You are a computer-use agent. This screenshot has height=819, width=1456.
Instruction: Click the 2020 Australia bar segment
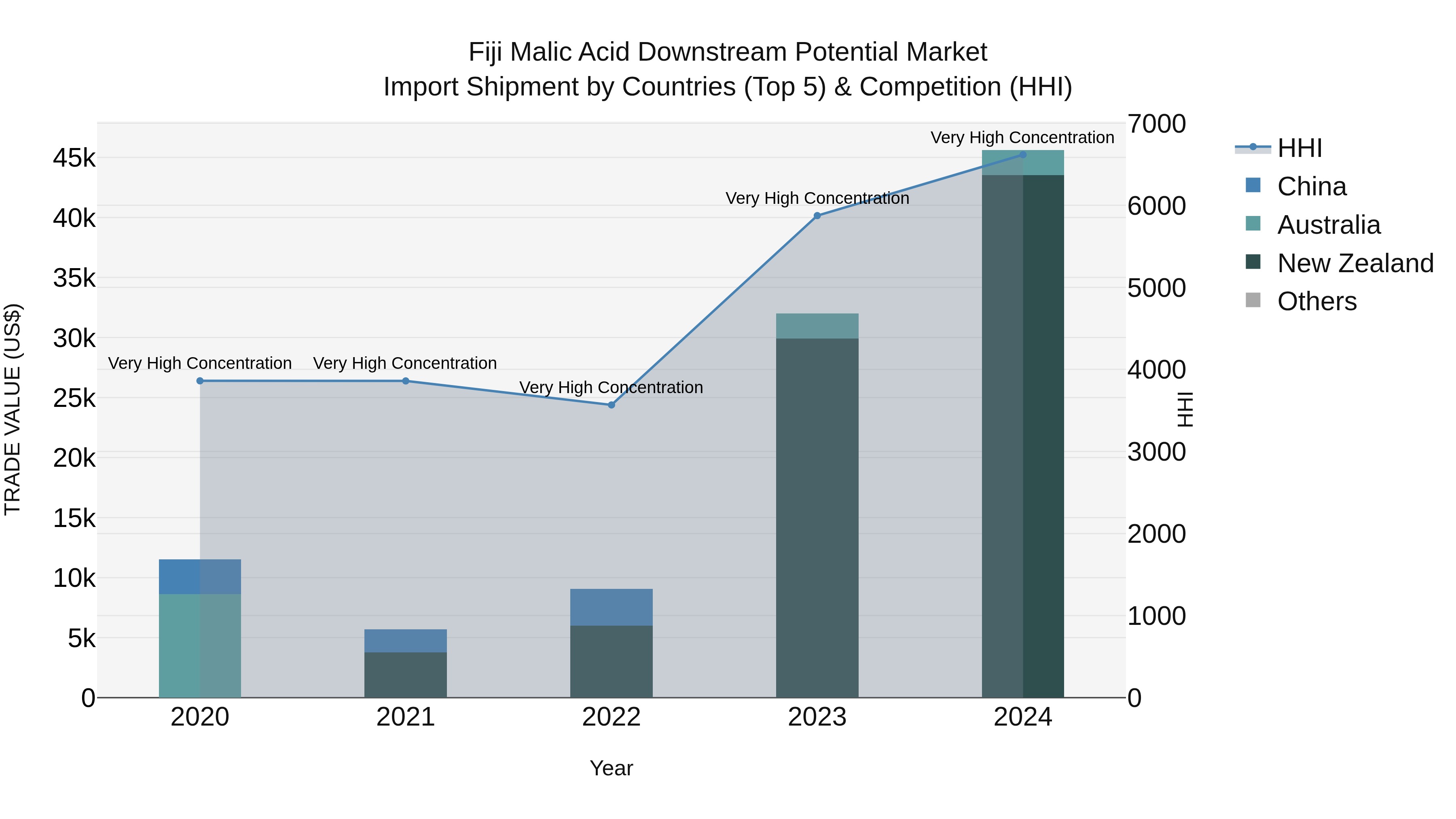[200, 645]
